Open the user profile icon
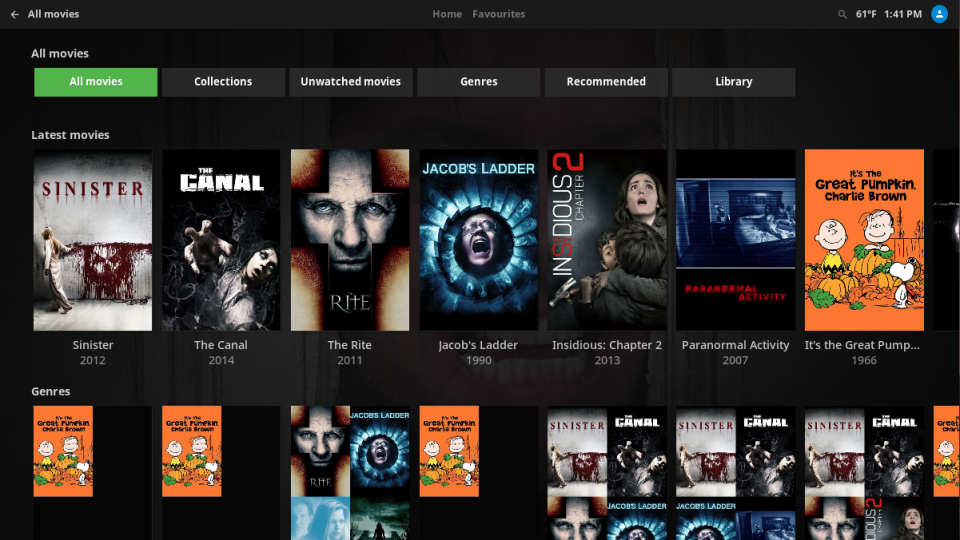The width and height of the screenshot is (960, 540). click(x=939, y=14)
